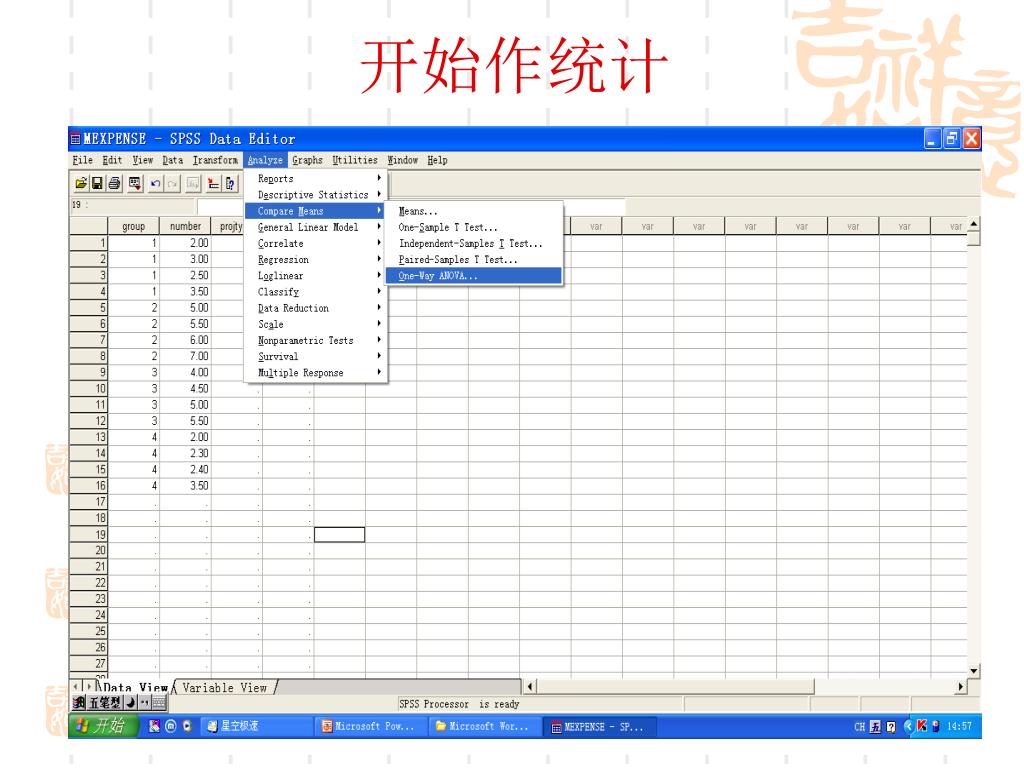Switch to the Variable View tab
1024x768 pixels.
[x=225, y=688]
